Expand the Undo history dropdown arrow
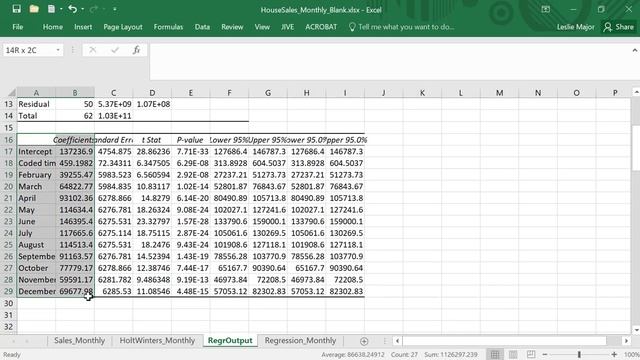 (82, 9)
